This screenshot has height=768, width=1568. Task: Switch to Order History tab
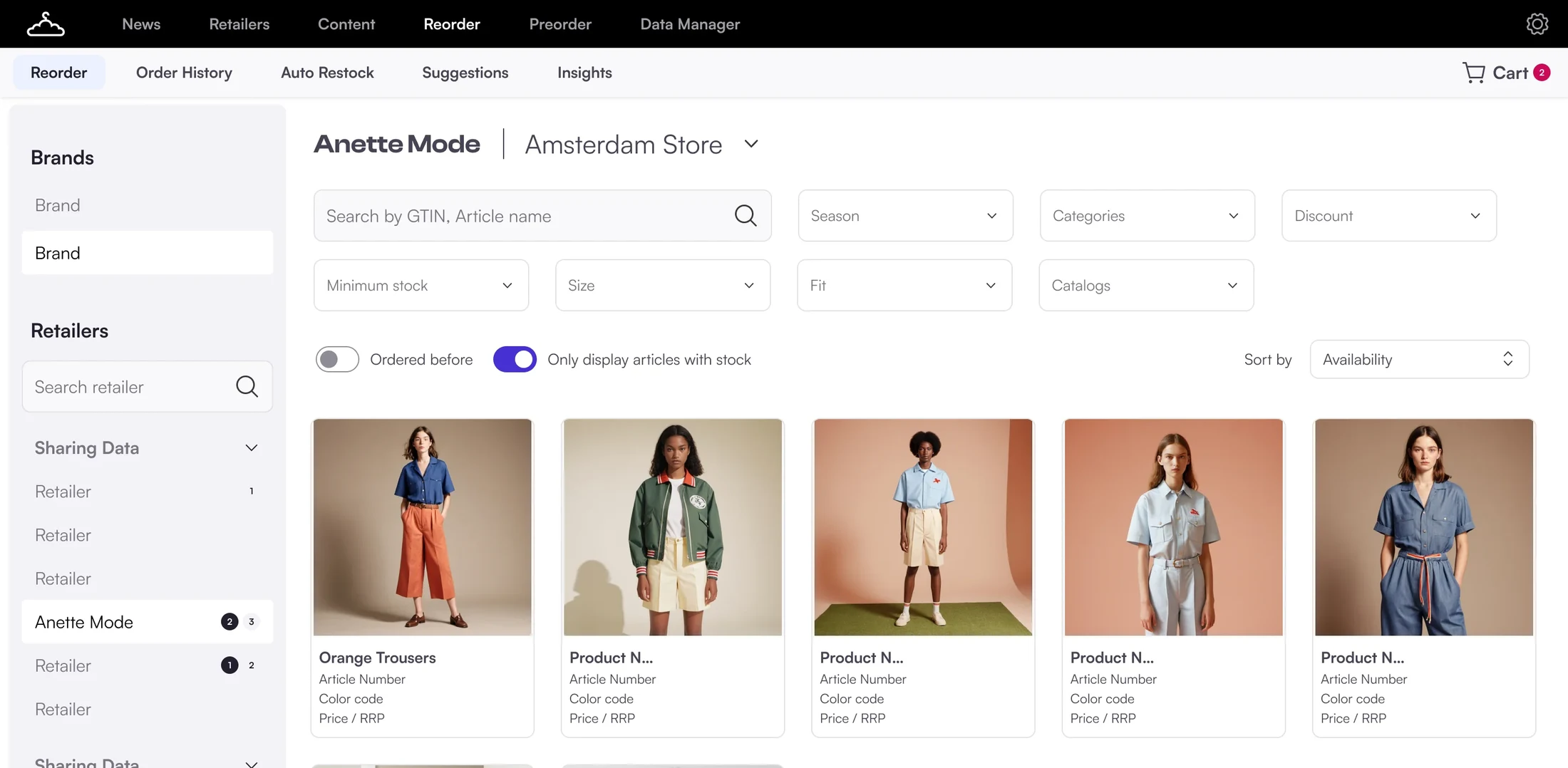[184, 73]
